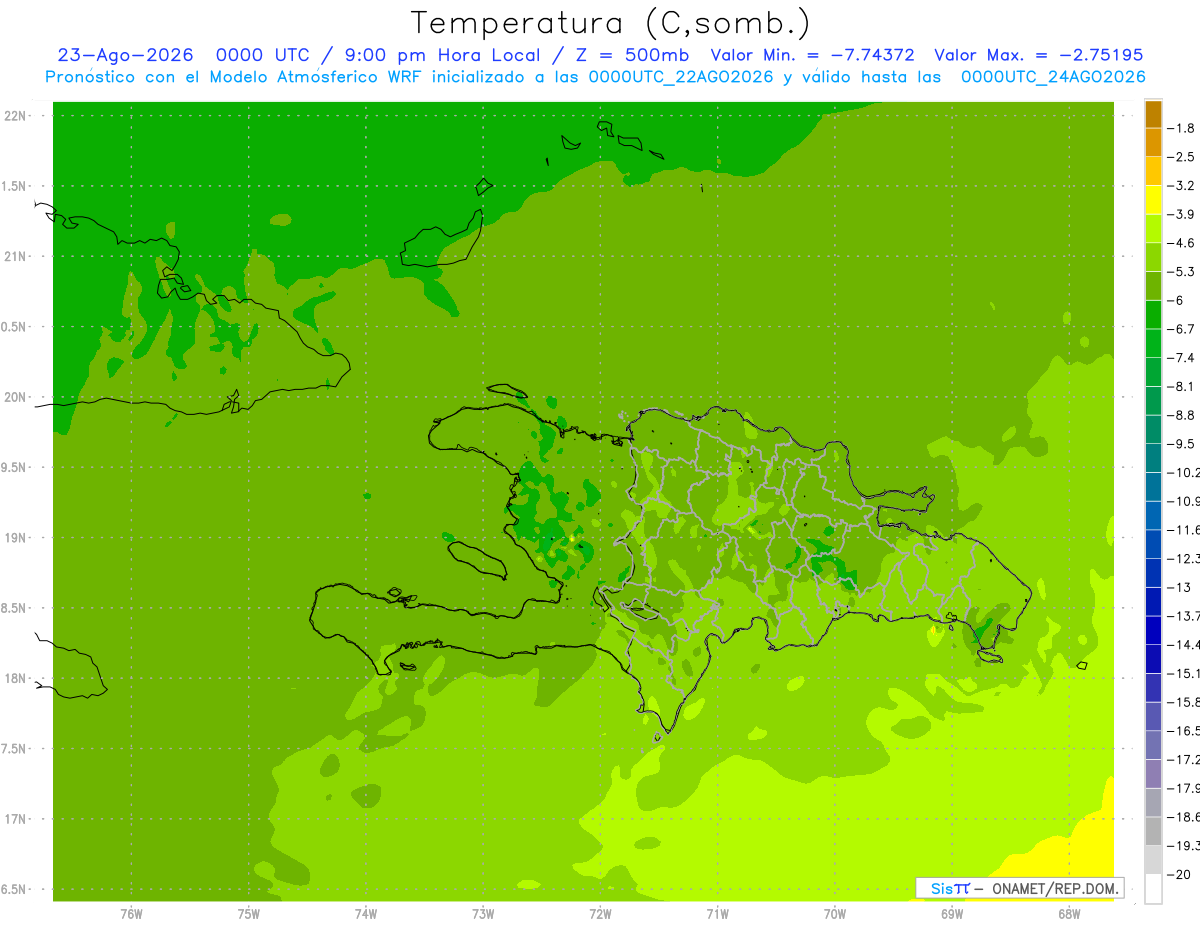Click the "0000UTC_22AGO2026" initialization time text
The width and height of the screenshot is (1200, 927).
tap(681, 77)
